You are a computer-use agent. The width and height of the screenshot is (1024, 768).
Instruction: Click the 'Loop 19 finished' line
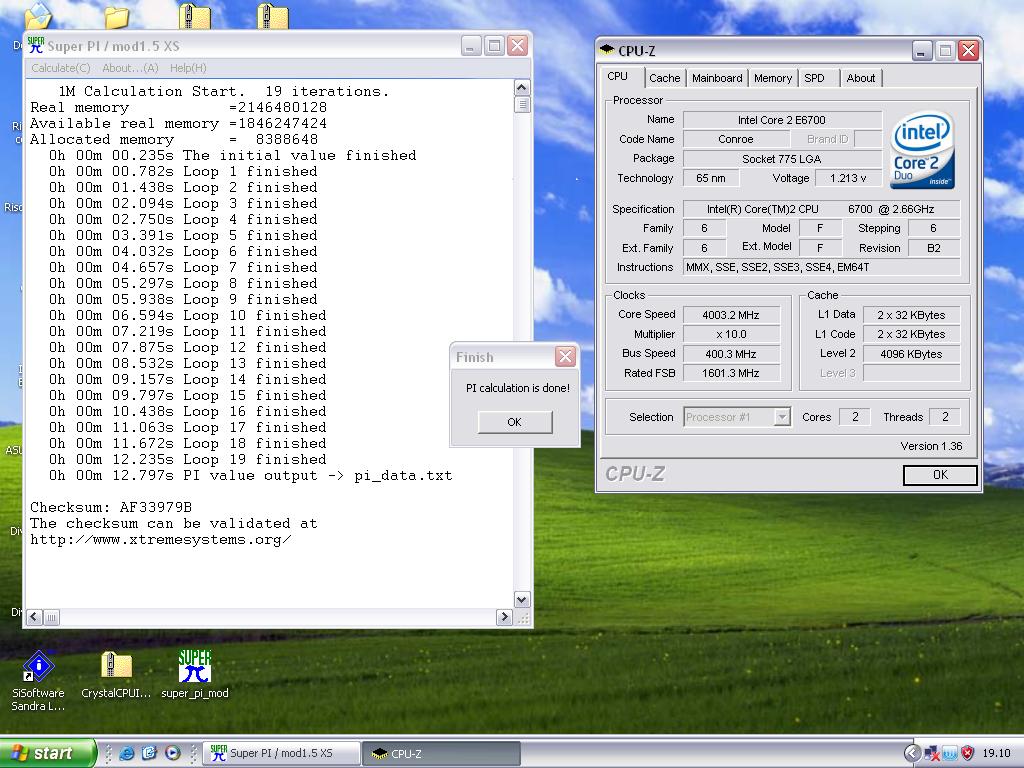pyautogui.click(x=187, y=459)
